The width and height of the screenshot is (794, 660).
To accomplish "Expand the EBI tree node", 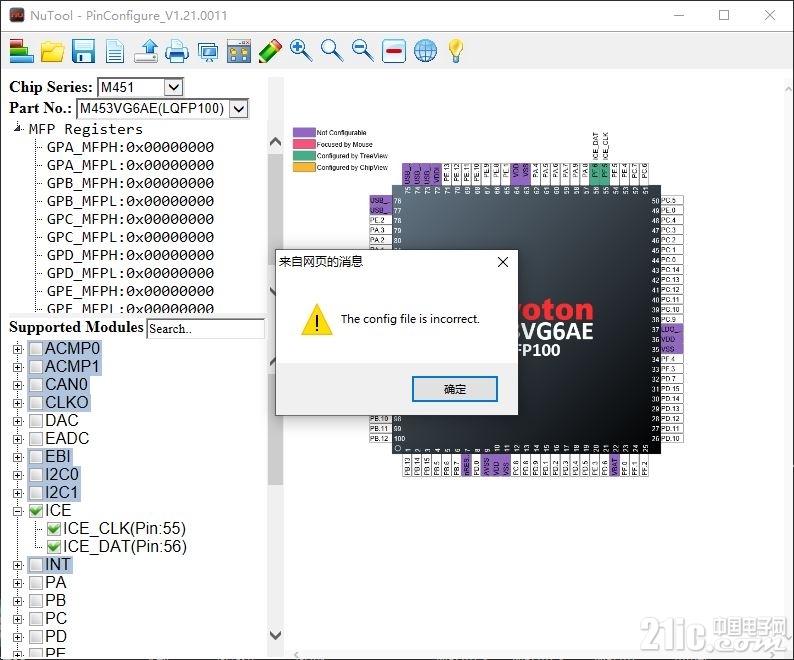I will [x=18, y=457].
